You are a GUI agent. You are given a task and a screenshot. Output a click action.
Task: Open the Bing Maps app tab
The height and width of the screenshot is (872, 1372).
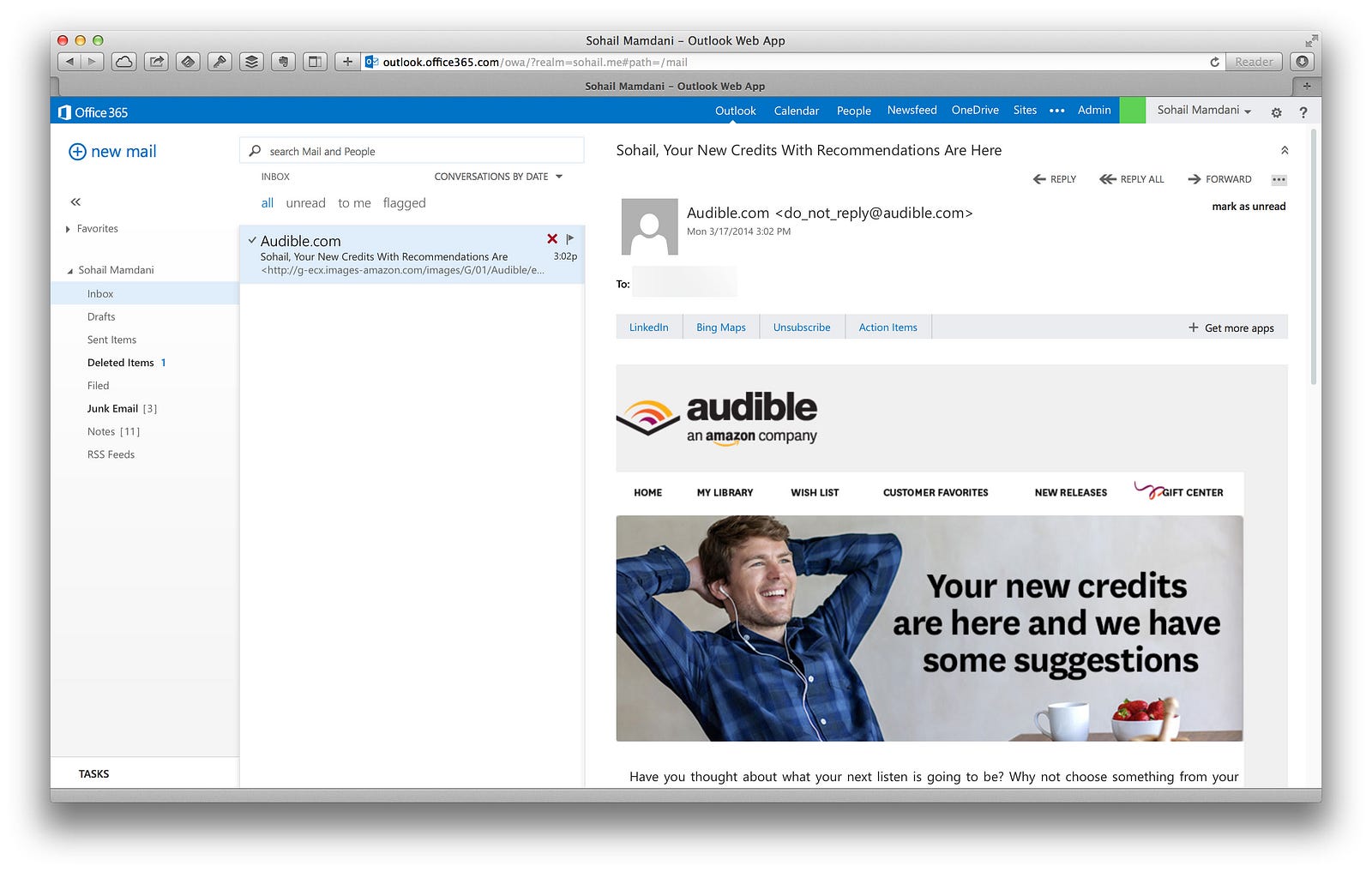(x=721, y=328)
